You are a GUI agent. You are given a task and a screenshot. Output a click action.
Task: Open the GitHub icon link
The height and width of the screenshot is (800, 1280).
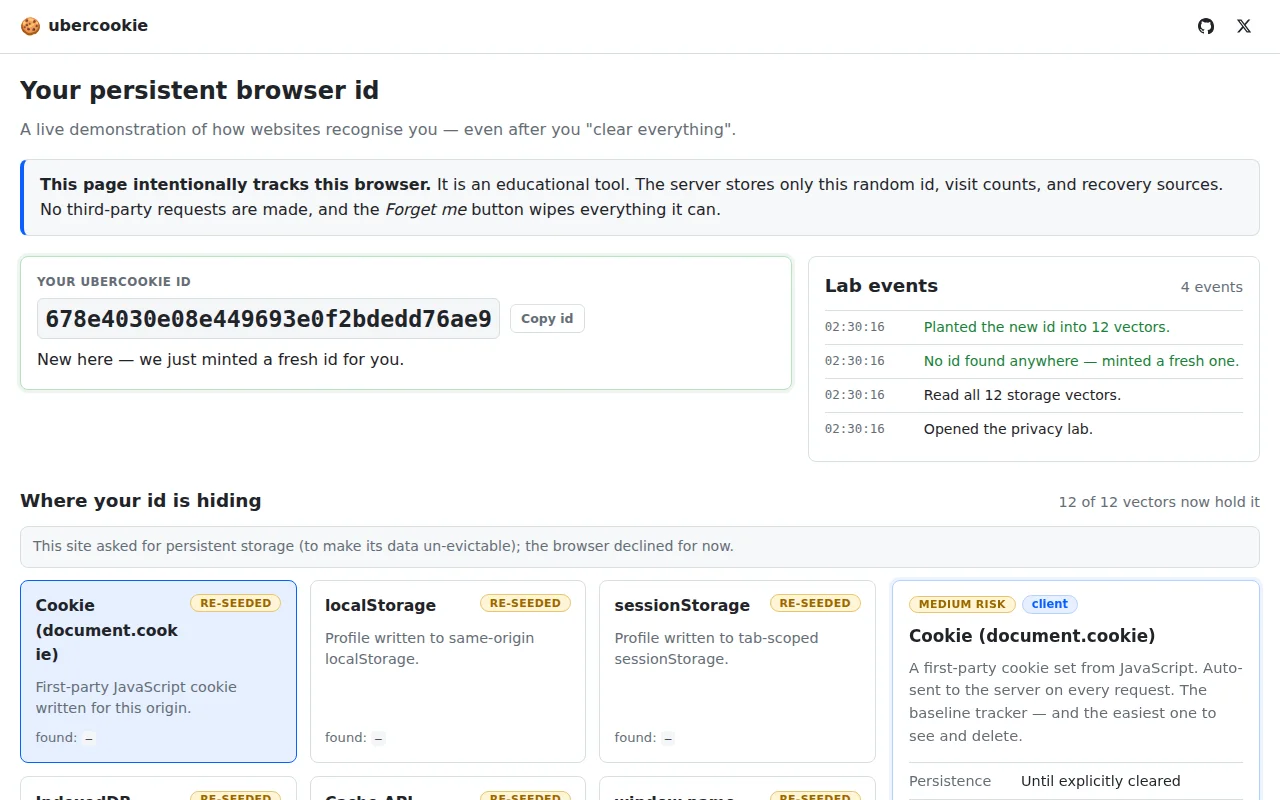(1206, 26)
